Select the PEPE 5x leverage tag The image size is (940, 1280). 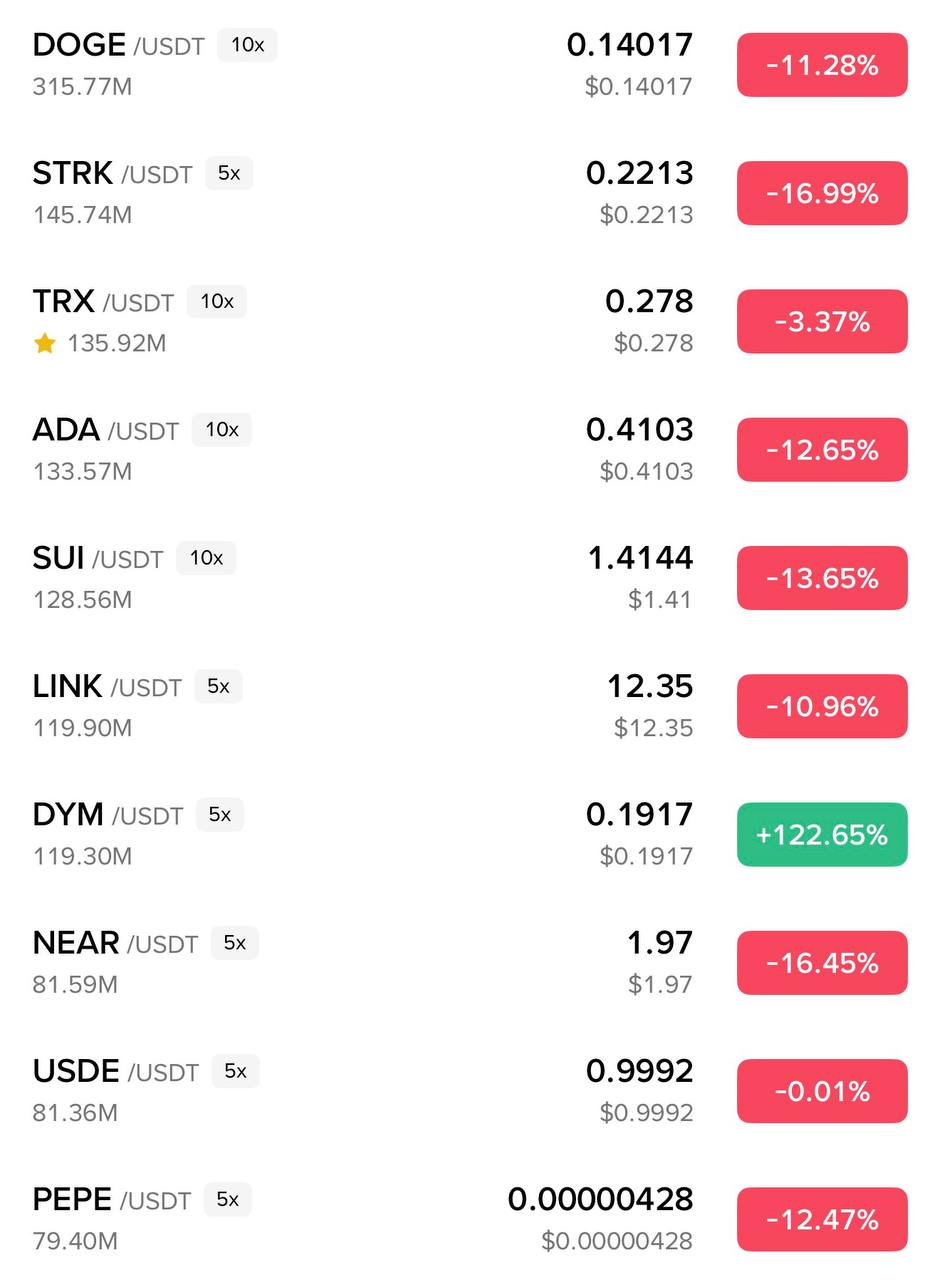point(228,1199)
